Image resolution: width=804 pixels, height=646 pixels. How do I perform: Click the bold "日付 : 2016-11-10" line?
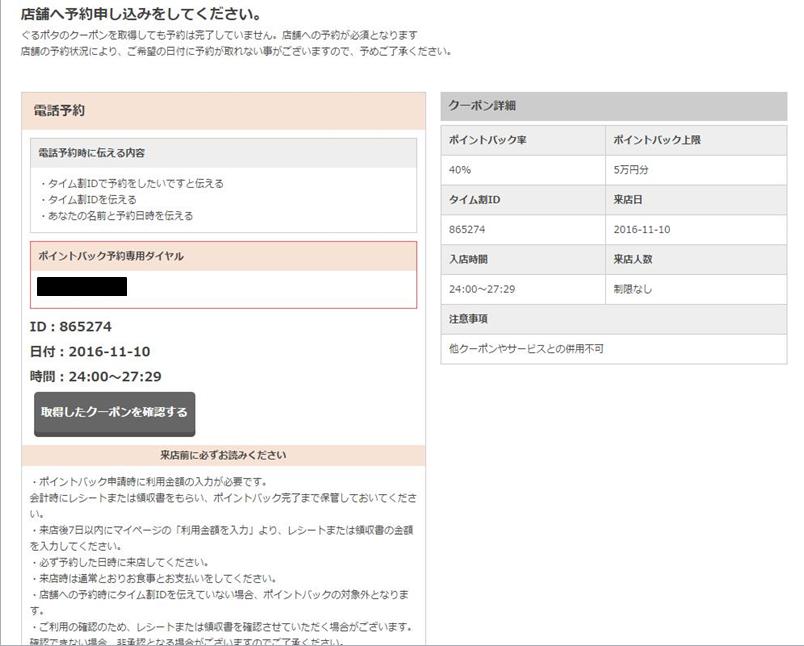[x=90, y=351]
